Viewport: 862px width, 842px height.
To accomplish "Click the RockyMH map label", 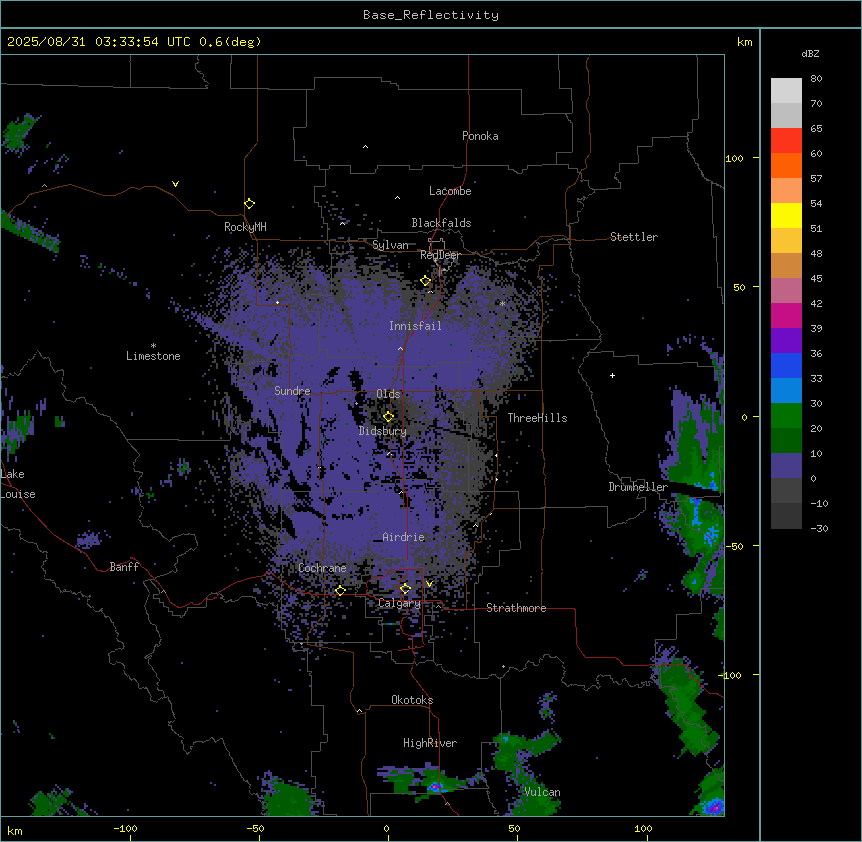I will (245, 226).
